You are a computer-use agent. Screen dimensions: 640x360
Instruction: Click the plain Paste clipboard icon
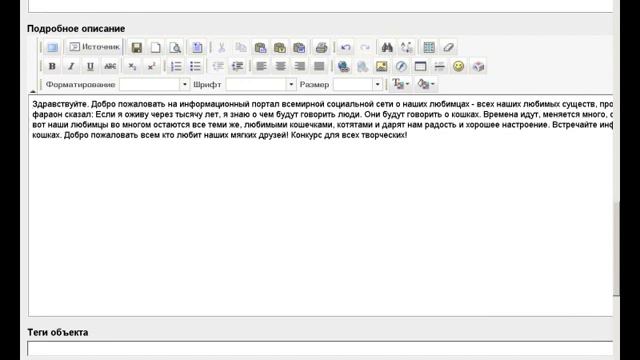click(x=260, y=47)
